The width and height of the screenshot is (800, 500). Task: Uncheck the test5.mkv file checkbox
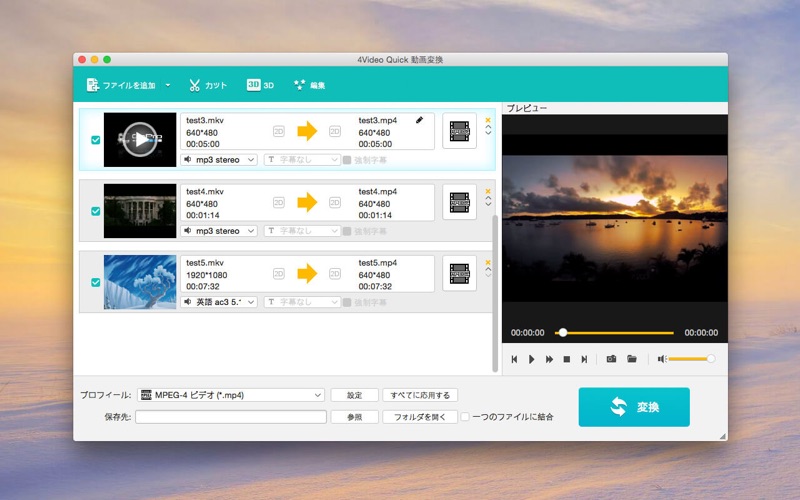pyautogui.click(x=95, y=282)
